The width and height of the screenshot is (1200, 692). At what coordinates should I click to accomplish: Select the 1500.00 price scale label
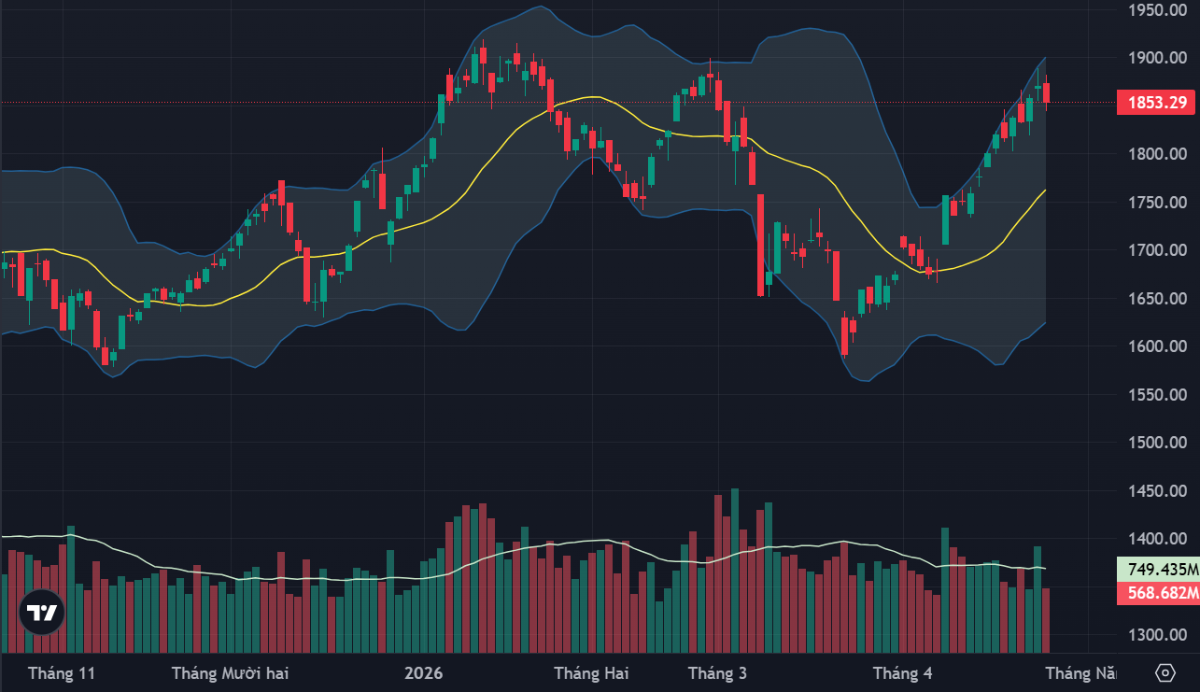[1157, 443]
